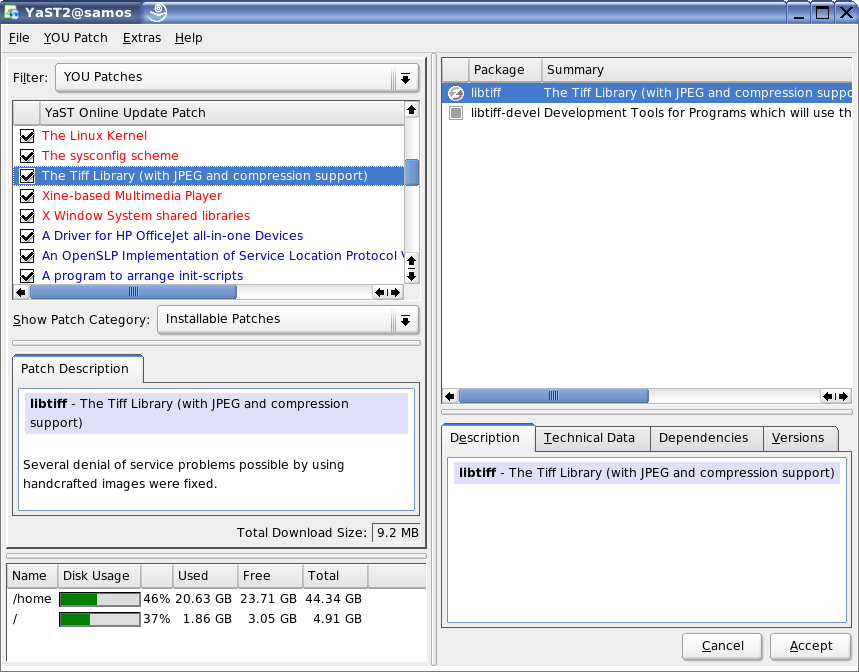The image size is (859, 672).
Task: Click package list right scroll arrow
Action: pos(844,396)
